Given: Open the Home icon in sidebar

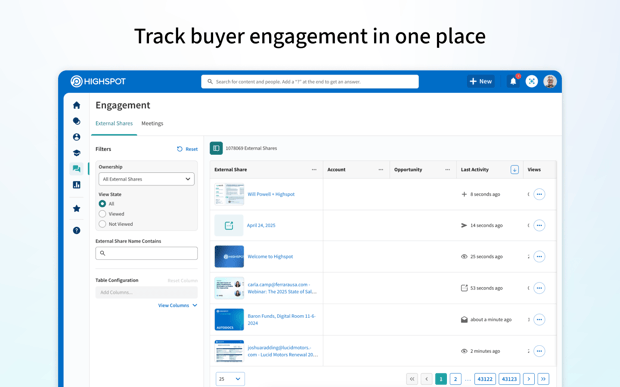Looking at the screenshot, I should tap(77, 105).
